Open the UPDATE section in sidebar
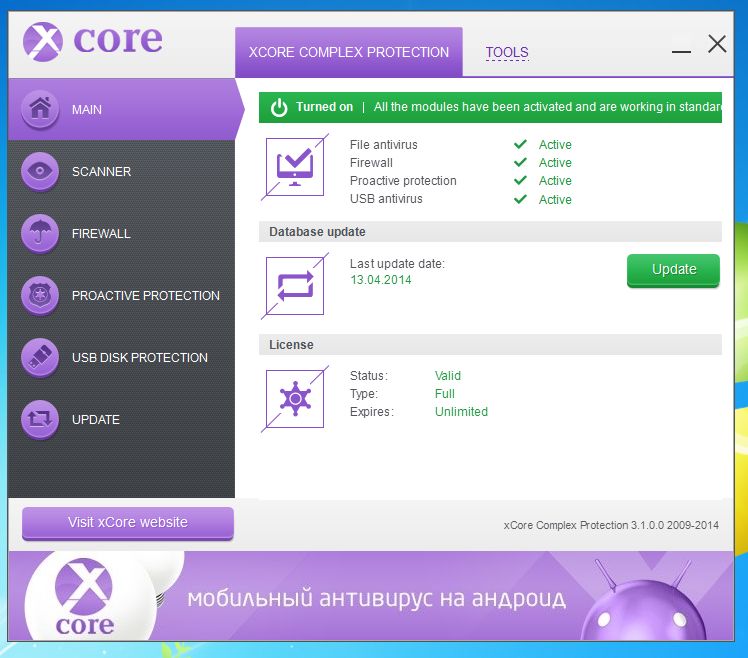 pyautogui.click(x=95, y=420)
